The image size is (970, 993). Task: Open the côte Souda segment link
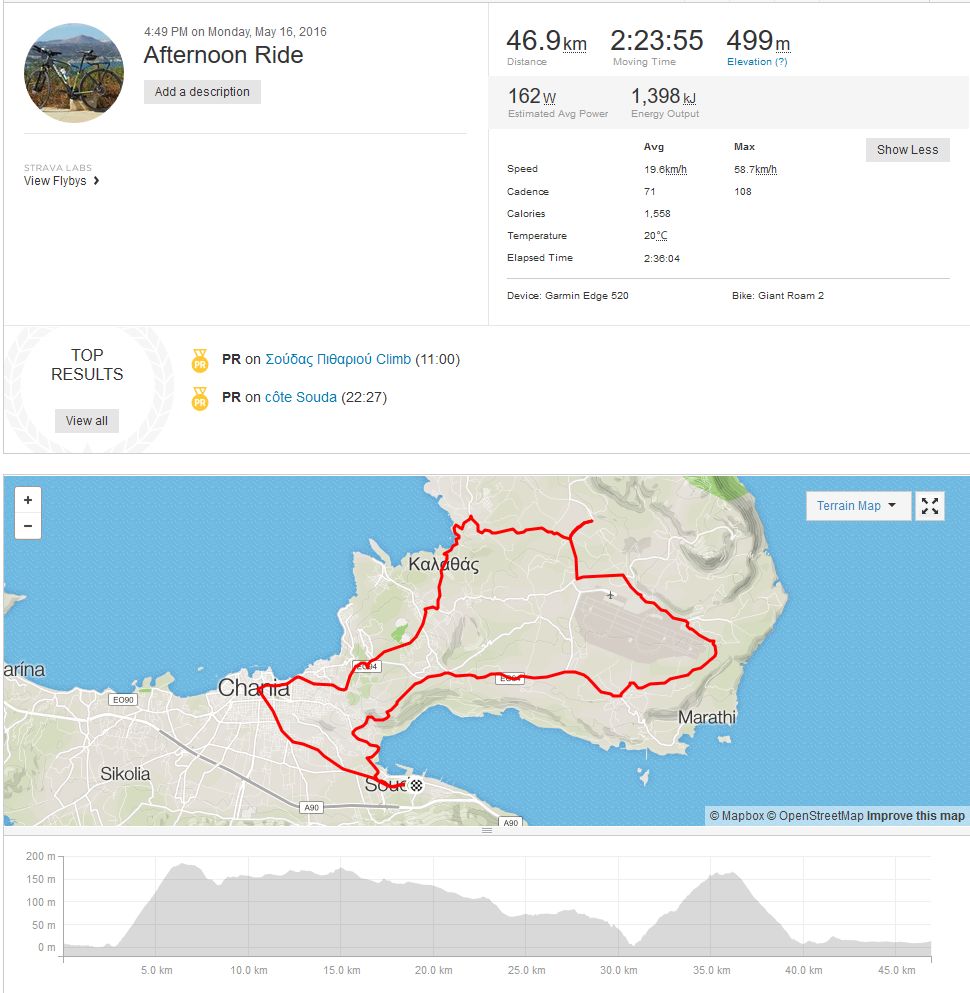tap(301, 397)
